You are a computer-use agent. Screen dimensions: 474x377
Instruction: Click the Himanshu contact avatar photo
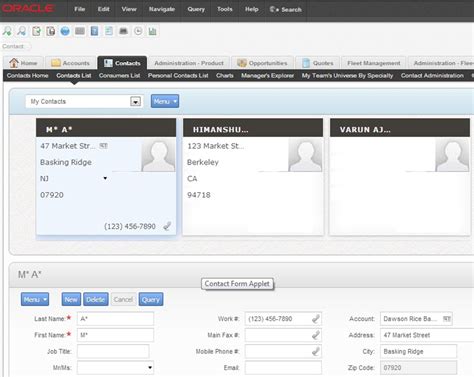pos(305,155)
